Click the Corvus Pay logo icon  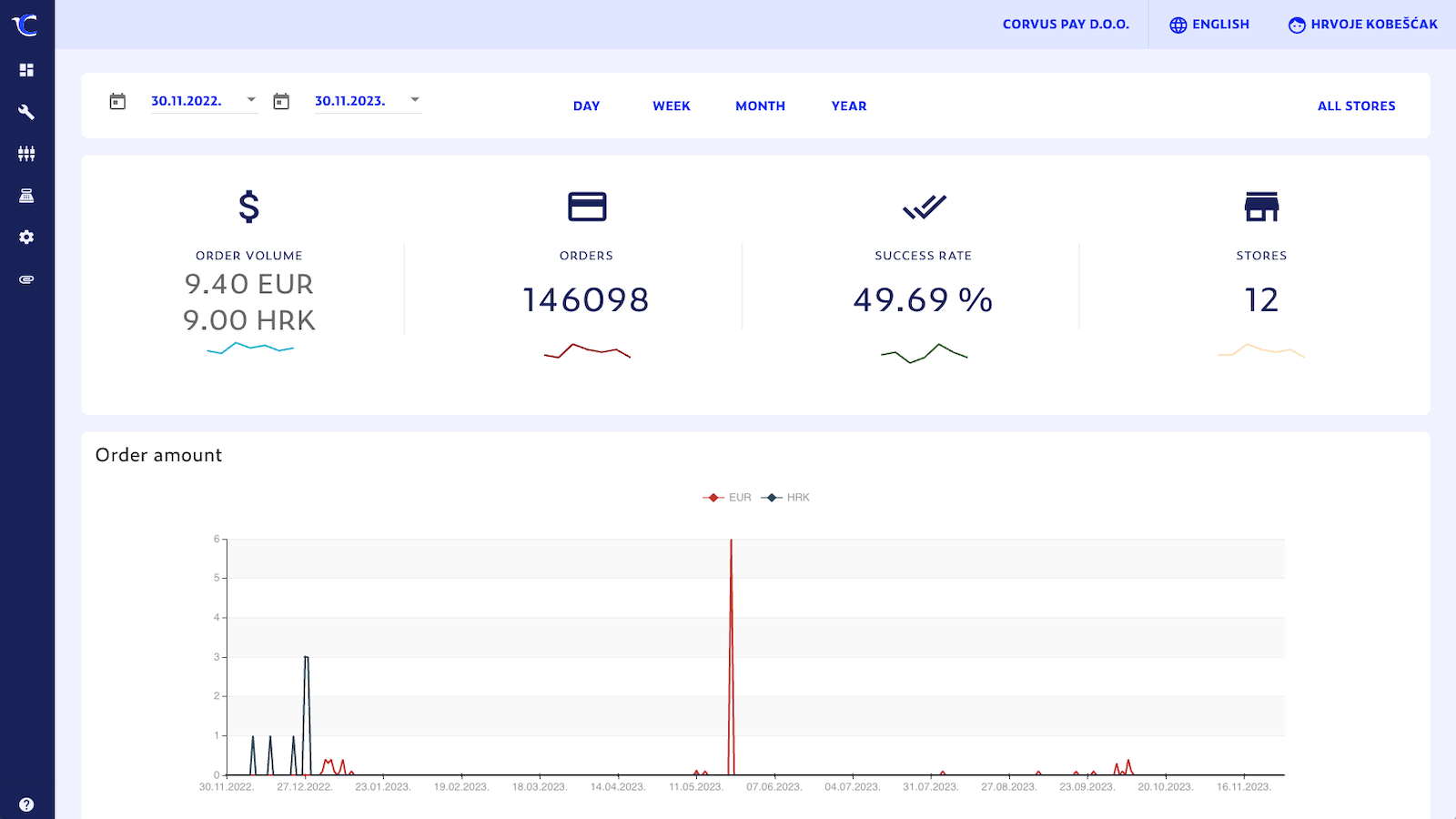[25, 25]
